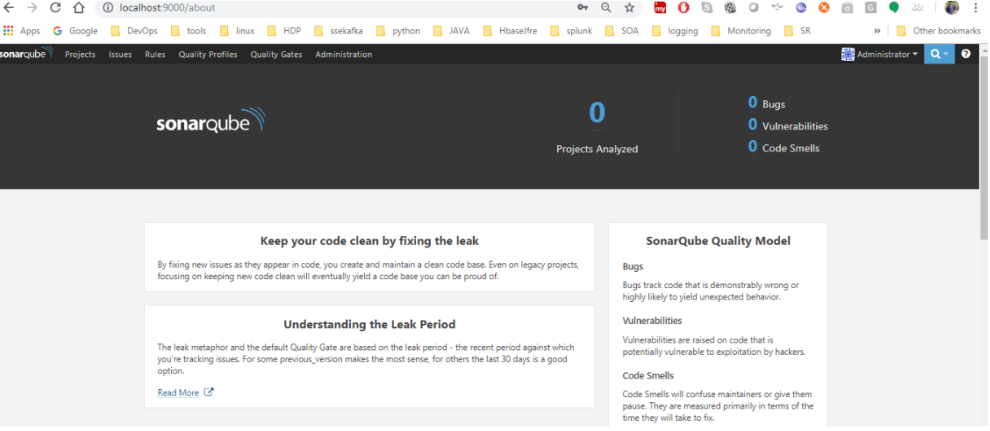Open Quality Gates
The width and height of the screenshot is (990, 431).
click(276, 54)
